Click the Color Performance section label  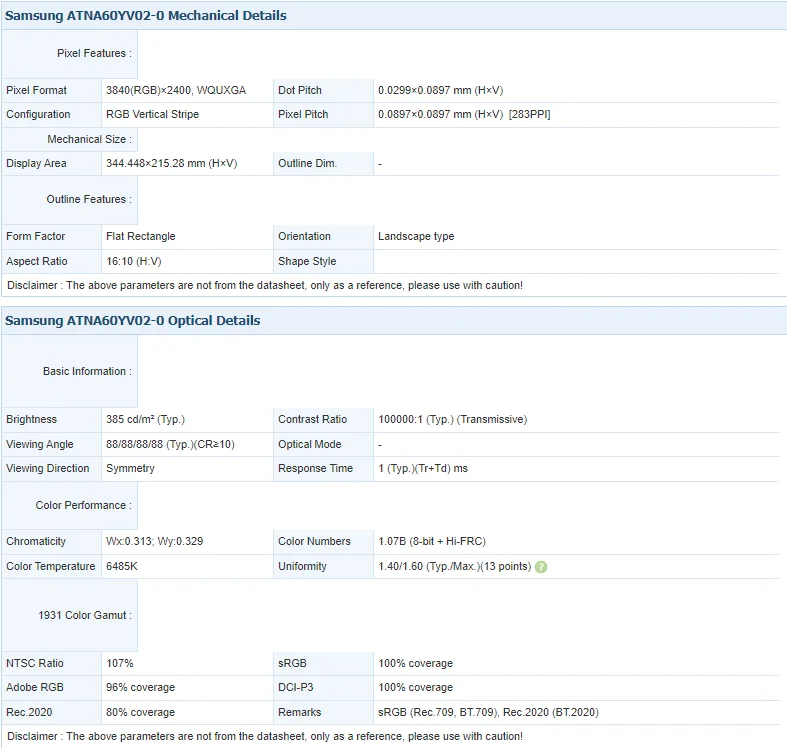click(84, 506)
